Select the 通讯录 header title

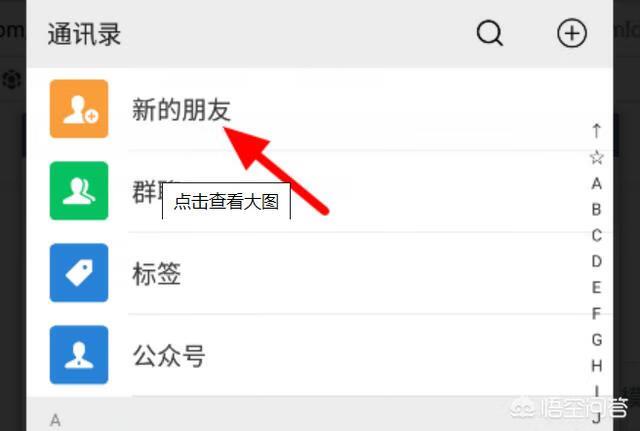click(x=84, y=34)
